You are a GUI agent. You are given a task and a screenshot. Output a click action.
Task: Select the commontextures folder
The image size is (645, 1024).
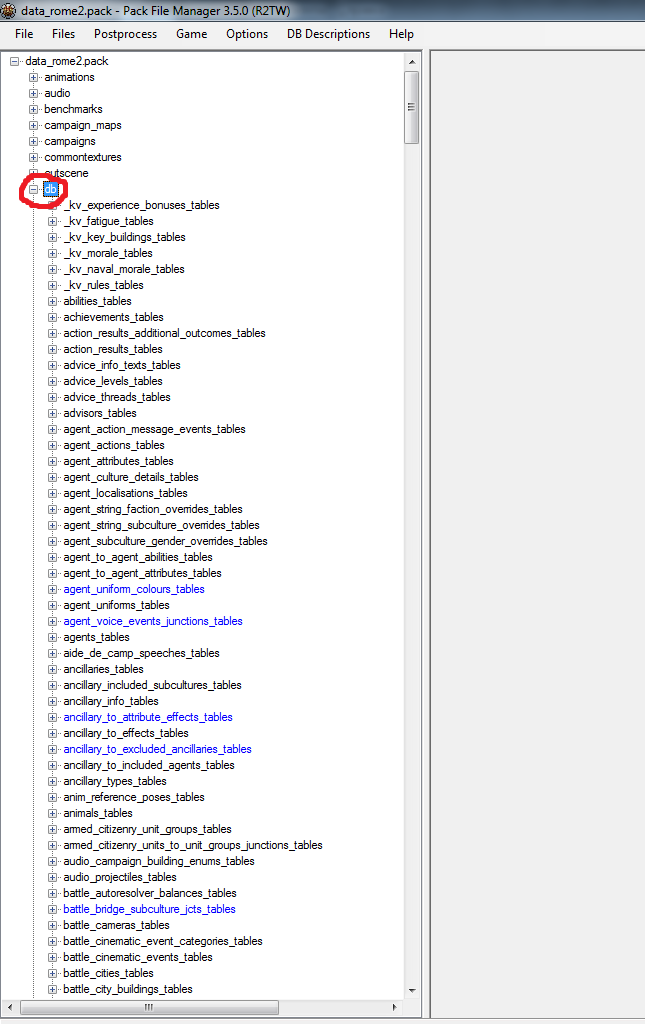82,157
